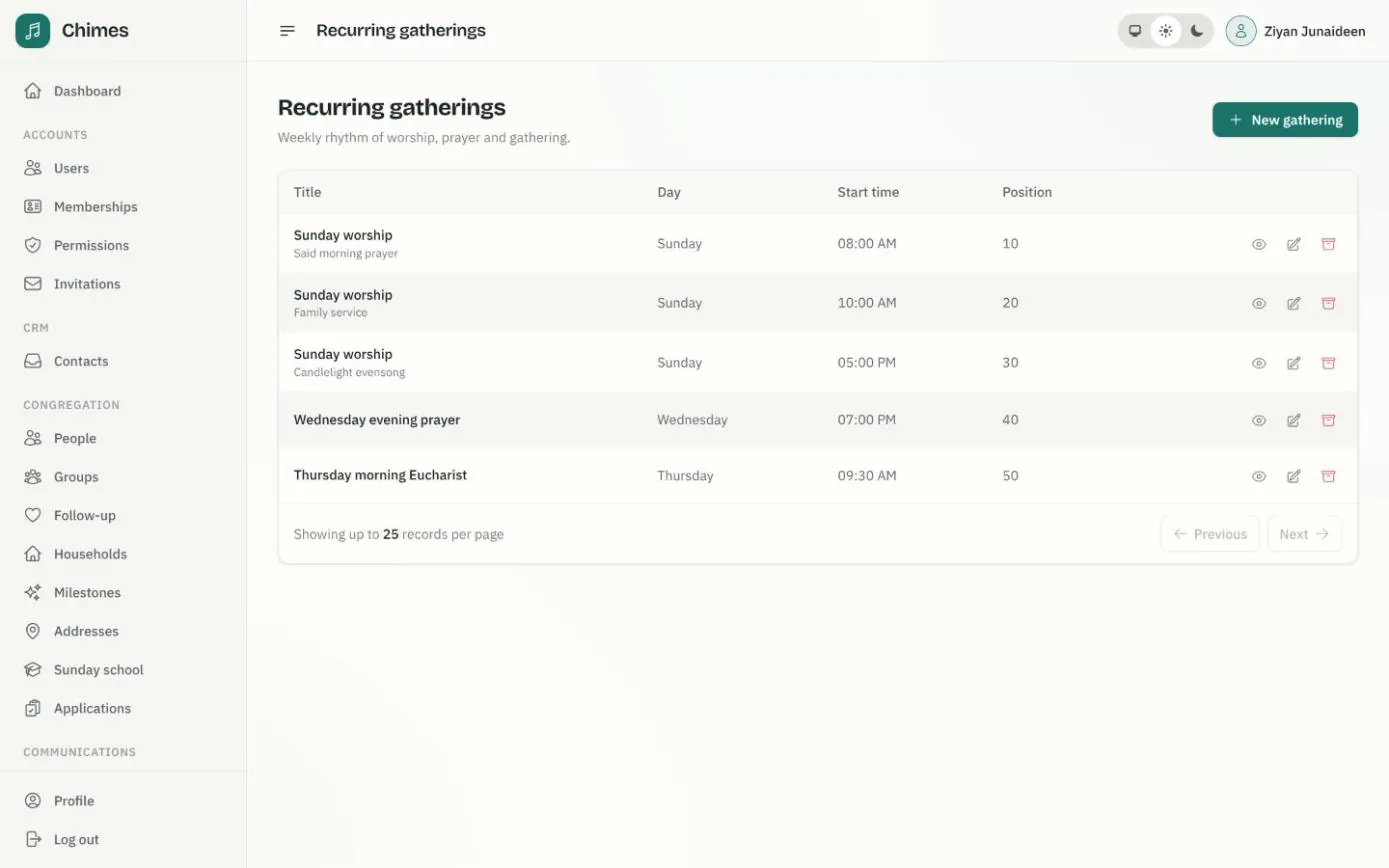Archive the Thursday morning Eucharist gathering

click(x=1329, y=476)
